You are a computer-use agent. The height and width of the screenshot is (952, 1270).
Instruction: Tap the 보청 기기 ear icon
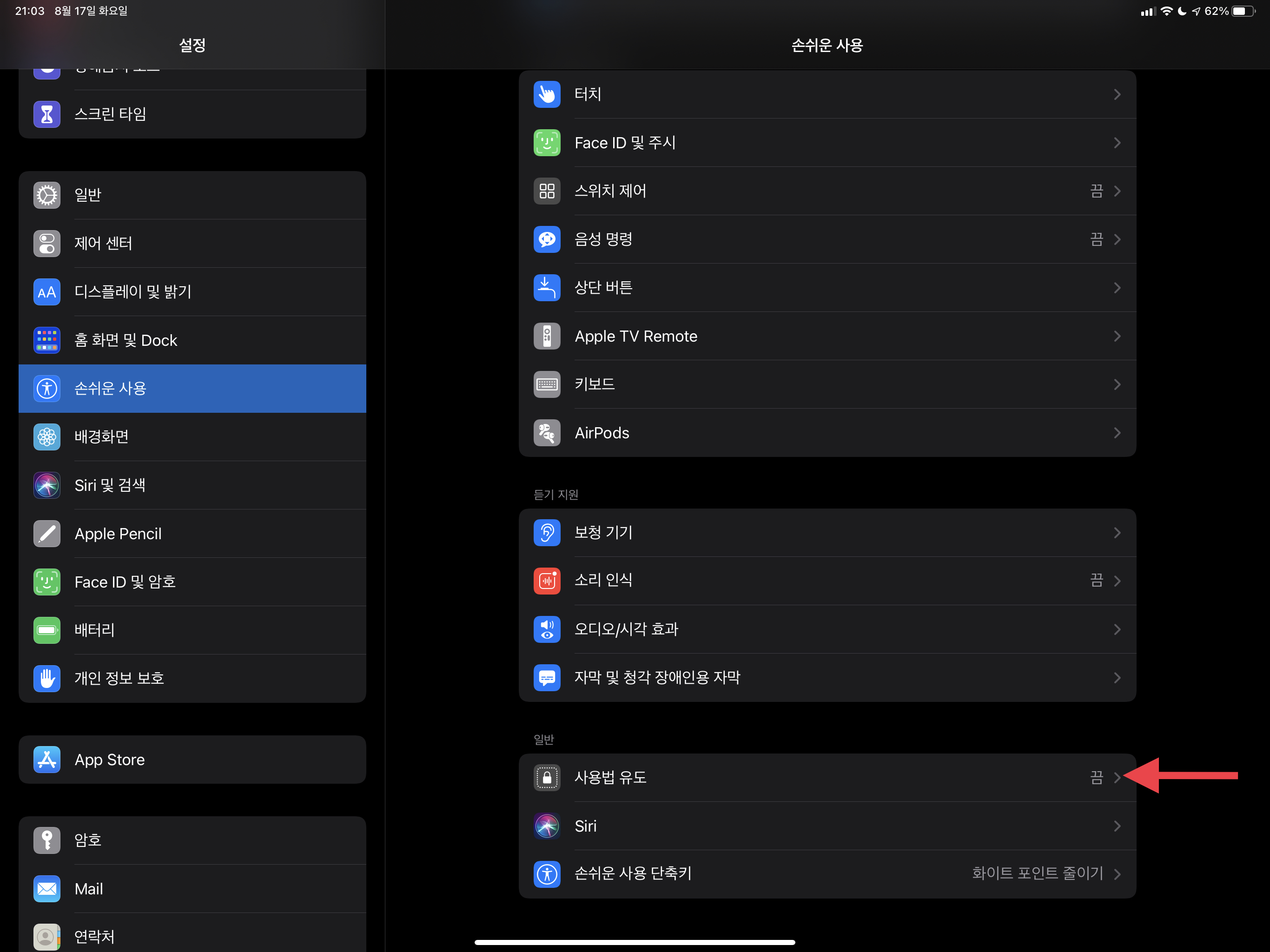(547, 532)
